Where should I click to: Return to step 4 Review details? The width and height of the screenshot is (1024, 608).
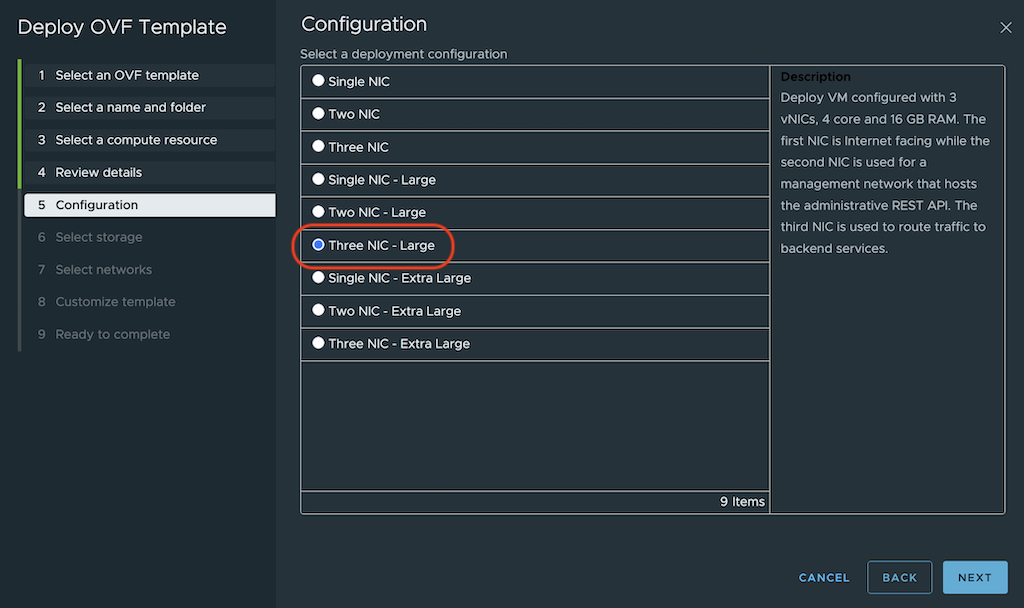coord(98,172)
